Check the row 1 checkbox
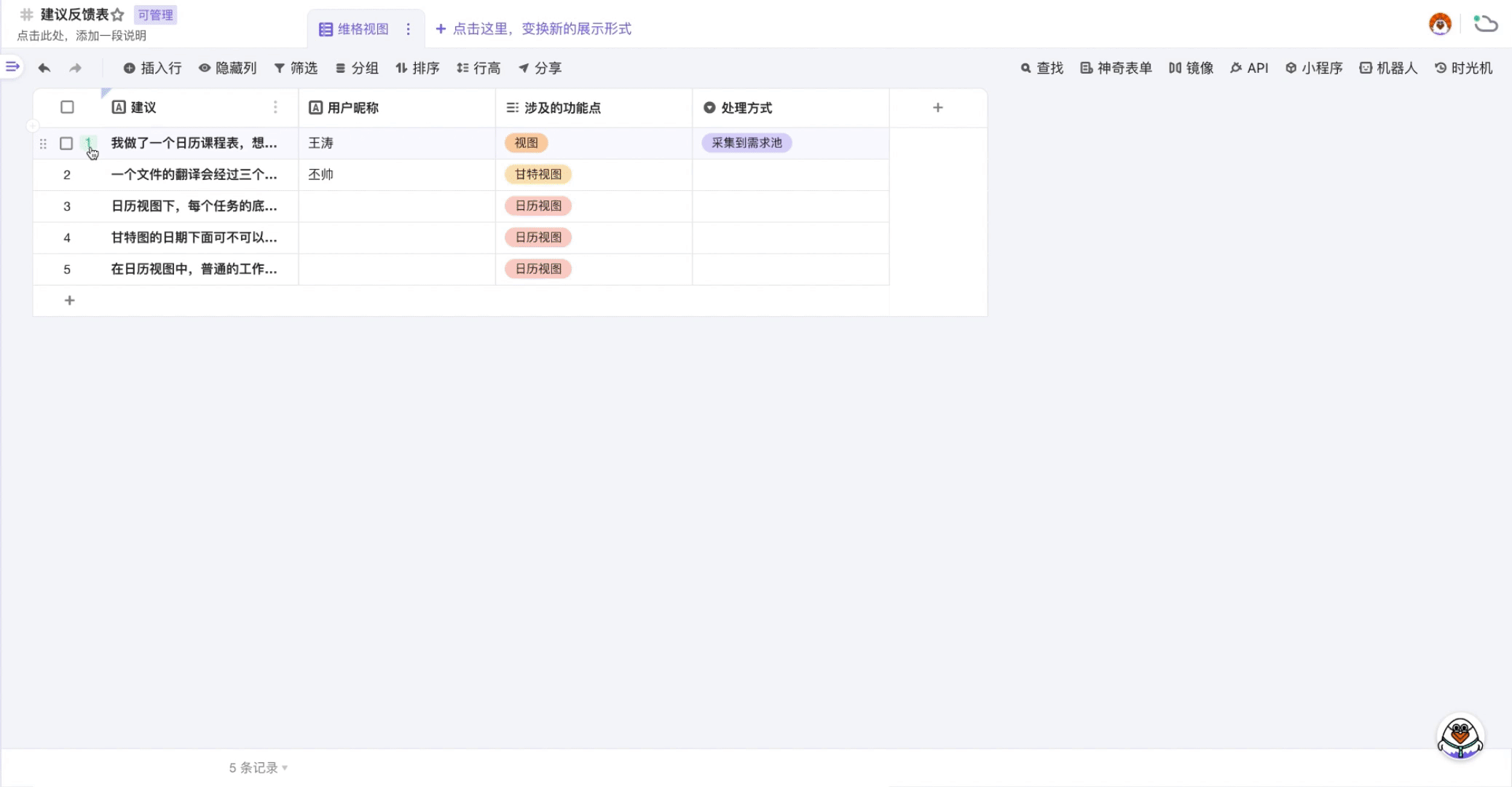The image size is (1512, 787). pyautogui.click(x=66, y=144)
